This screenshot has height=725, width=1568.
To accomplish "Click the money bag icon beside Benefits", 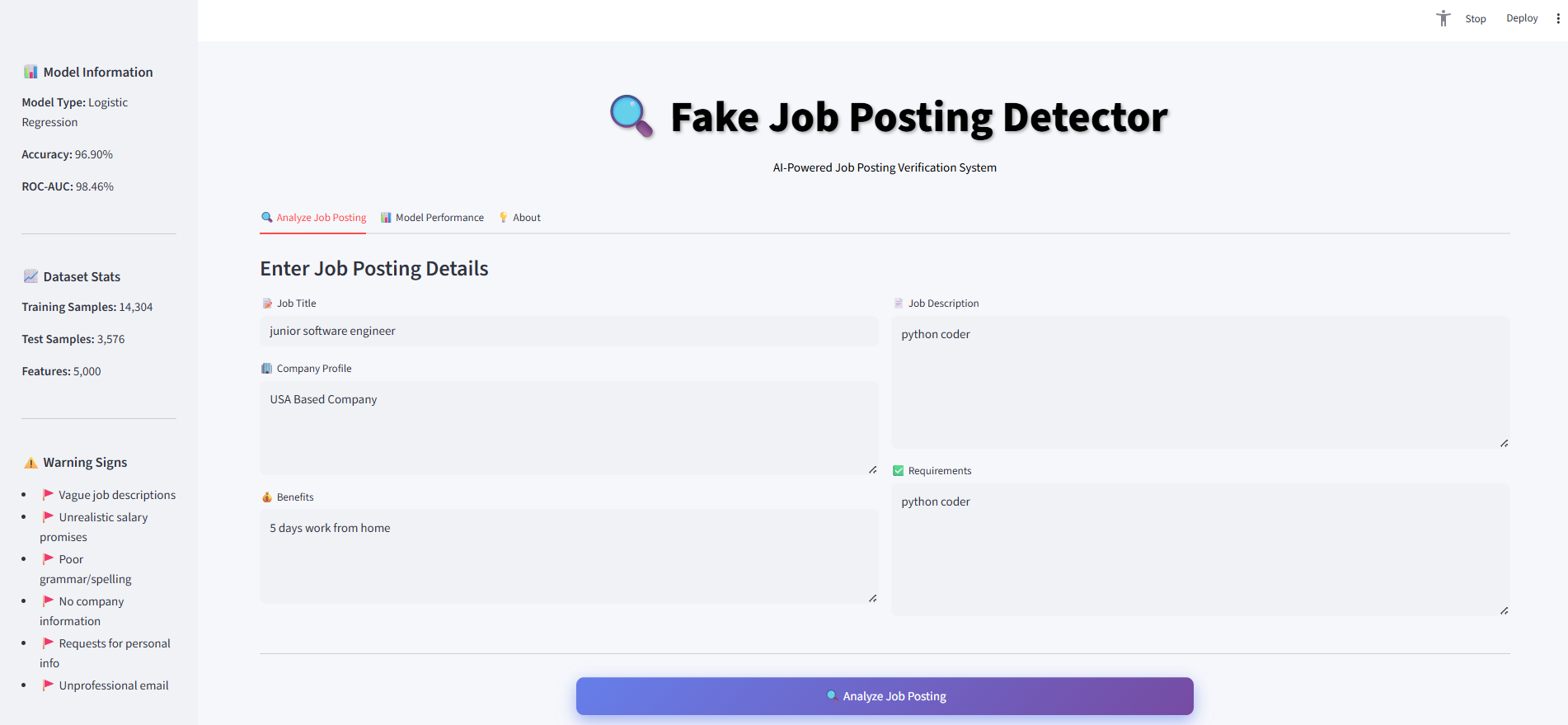I will (x=266, y=497).
